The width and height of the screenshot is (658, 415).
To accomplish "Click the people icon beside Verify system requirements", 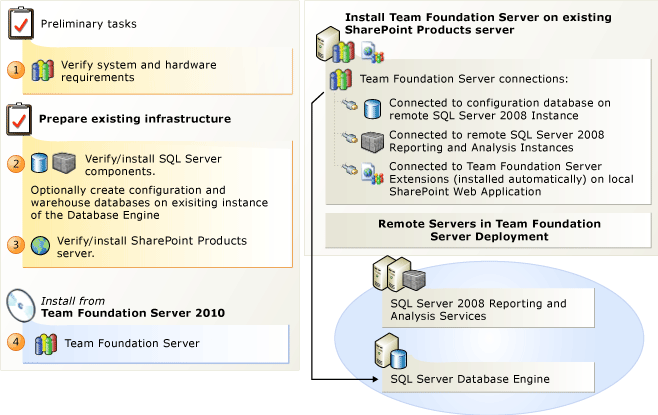I will coord(43,70).
